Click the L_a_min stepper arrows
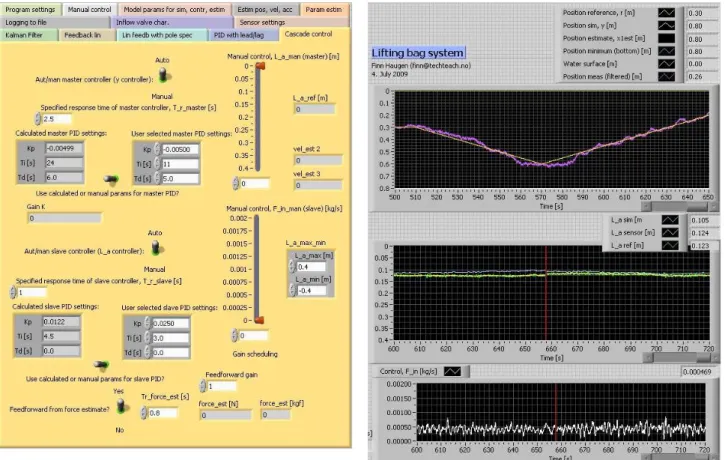The image size is (725, 460). (x=292, y=290)
